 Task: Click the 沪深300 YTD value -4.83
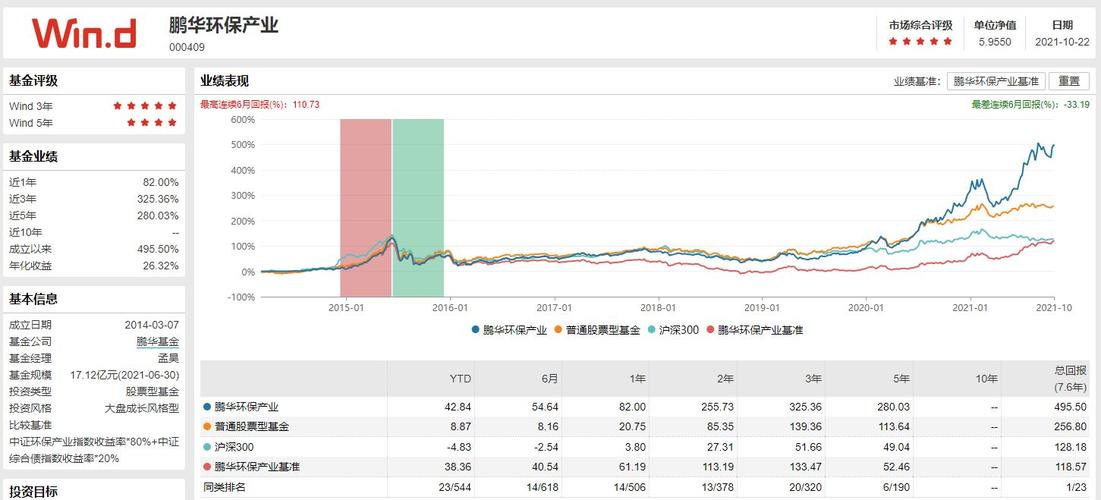click(460, 447)
